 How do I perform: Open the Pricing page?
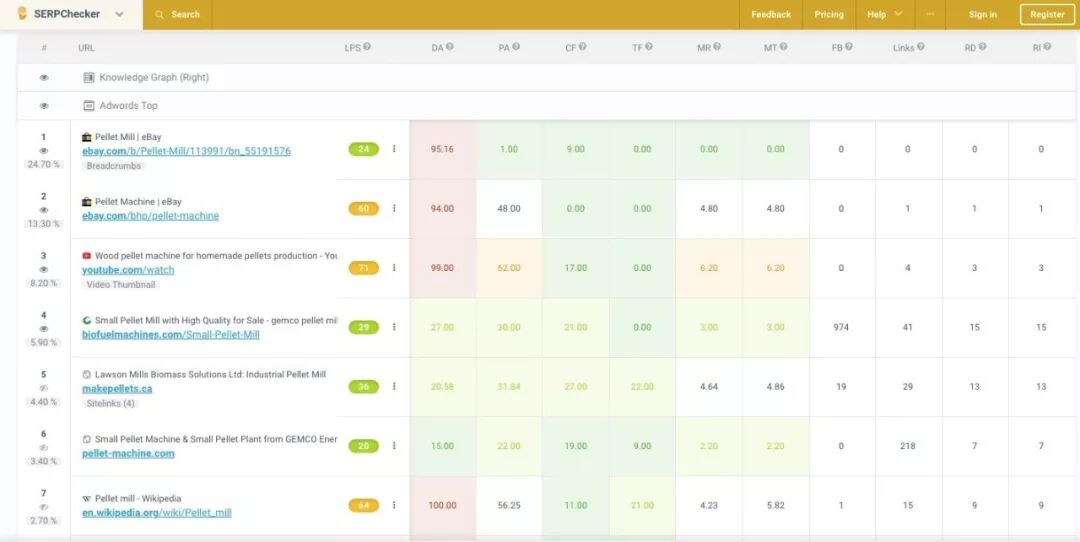[829, 14]
